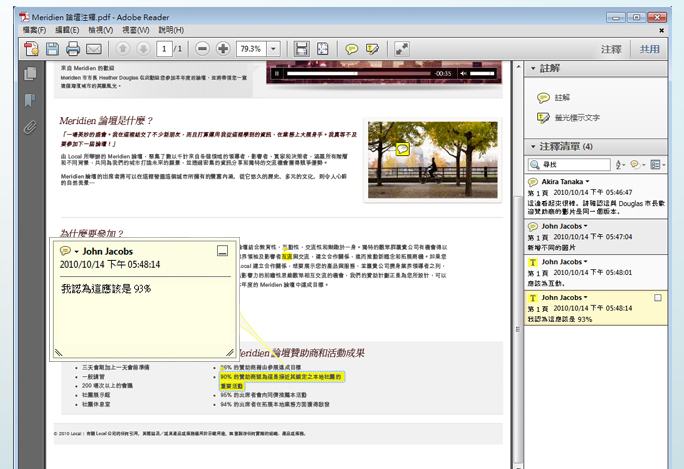Open the Attachments paperclip panel
Viewport: 684px width, 469px height.
(x=30, y=126)
